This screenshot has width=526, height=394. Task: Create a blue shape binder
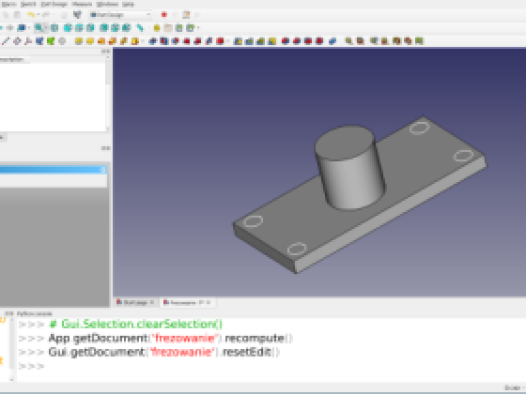40,41
